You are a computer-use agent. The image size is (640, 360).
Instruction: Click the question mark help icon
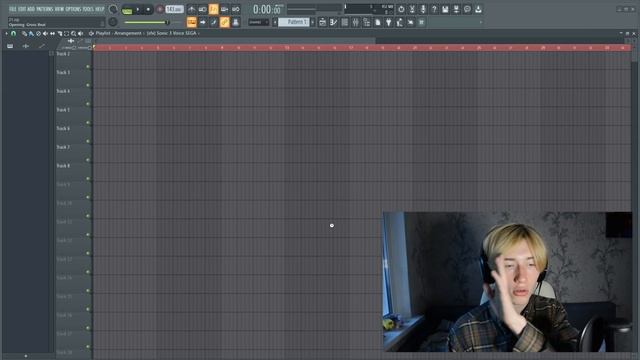pyautogui.click(x=434, y=9)
